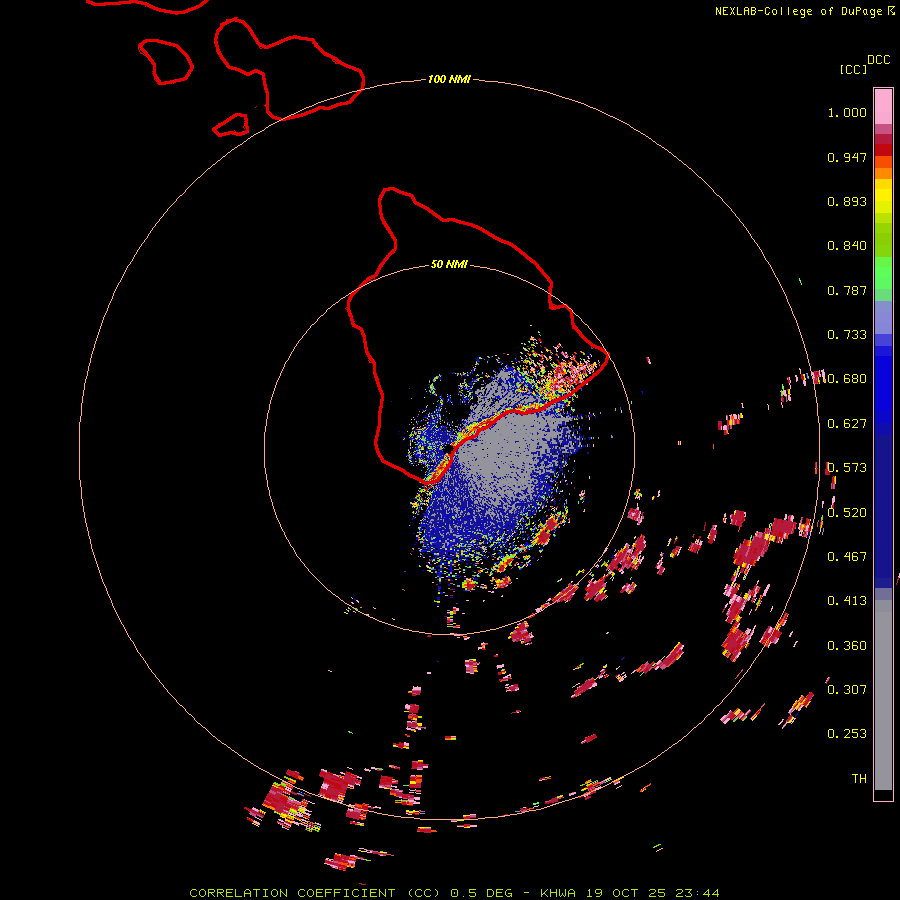Pick the gray segment of the color bar
900x900 pixels.
click(x=883, y=695)
